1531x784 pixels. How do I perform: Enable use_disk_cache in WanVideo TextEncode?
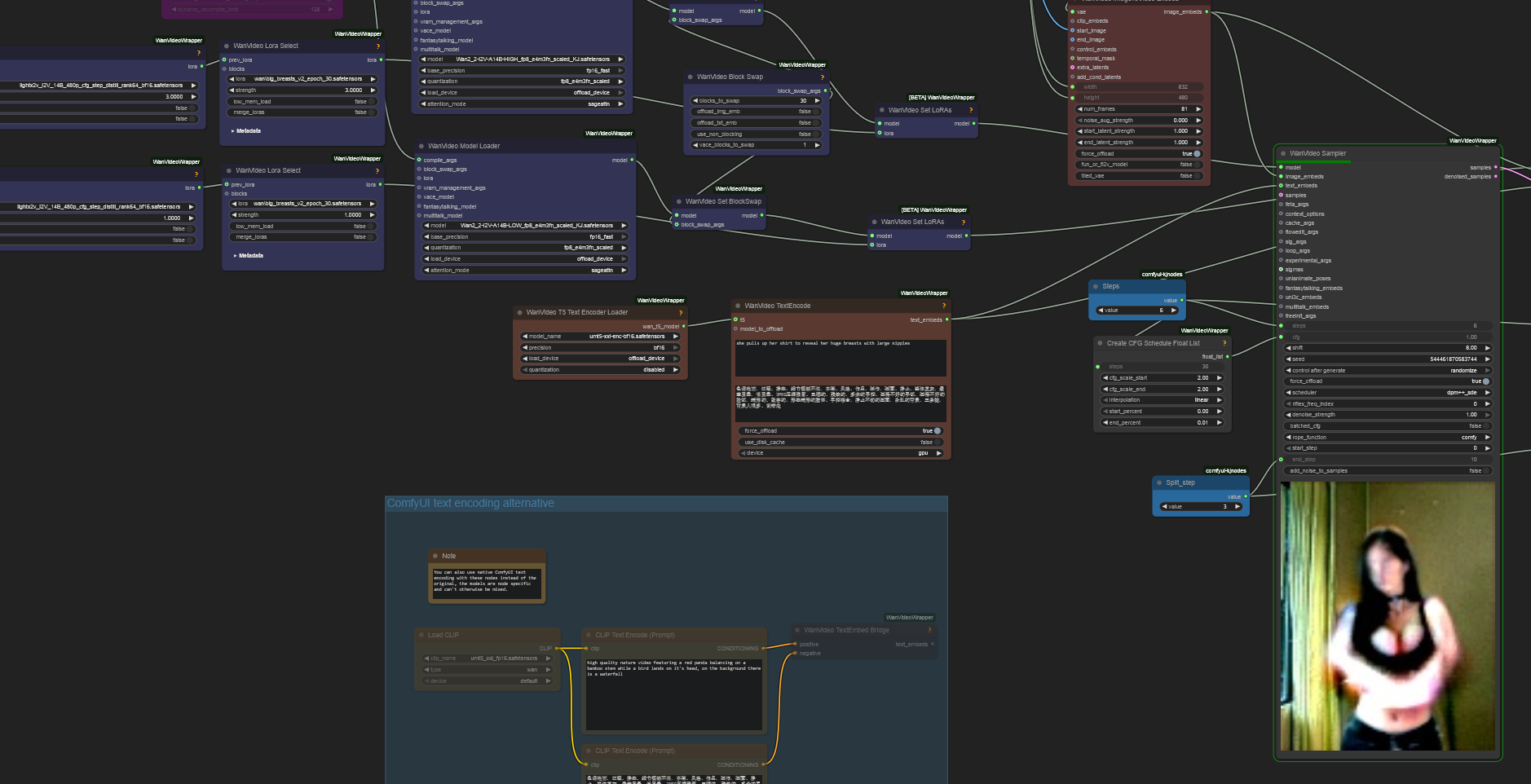point(841,442)
